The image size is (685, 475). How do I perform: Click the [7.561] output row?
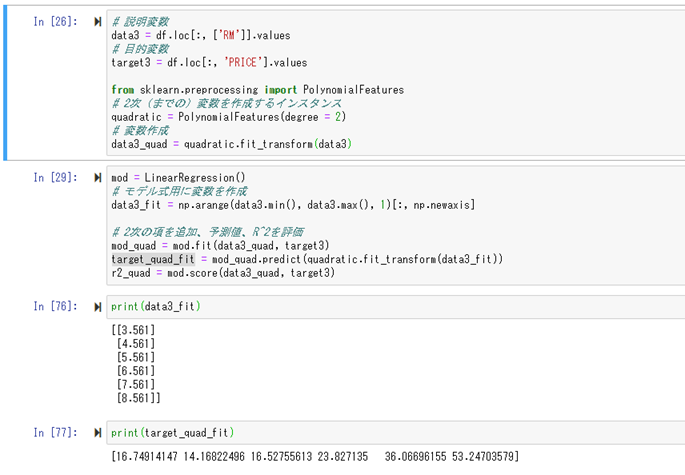tap(135, 384)
